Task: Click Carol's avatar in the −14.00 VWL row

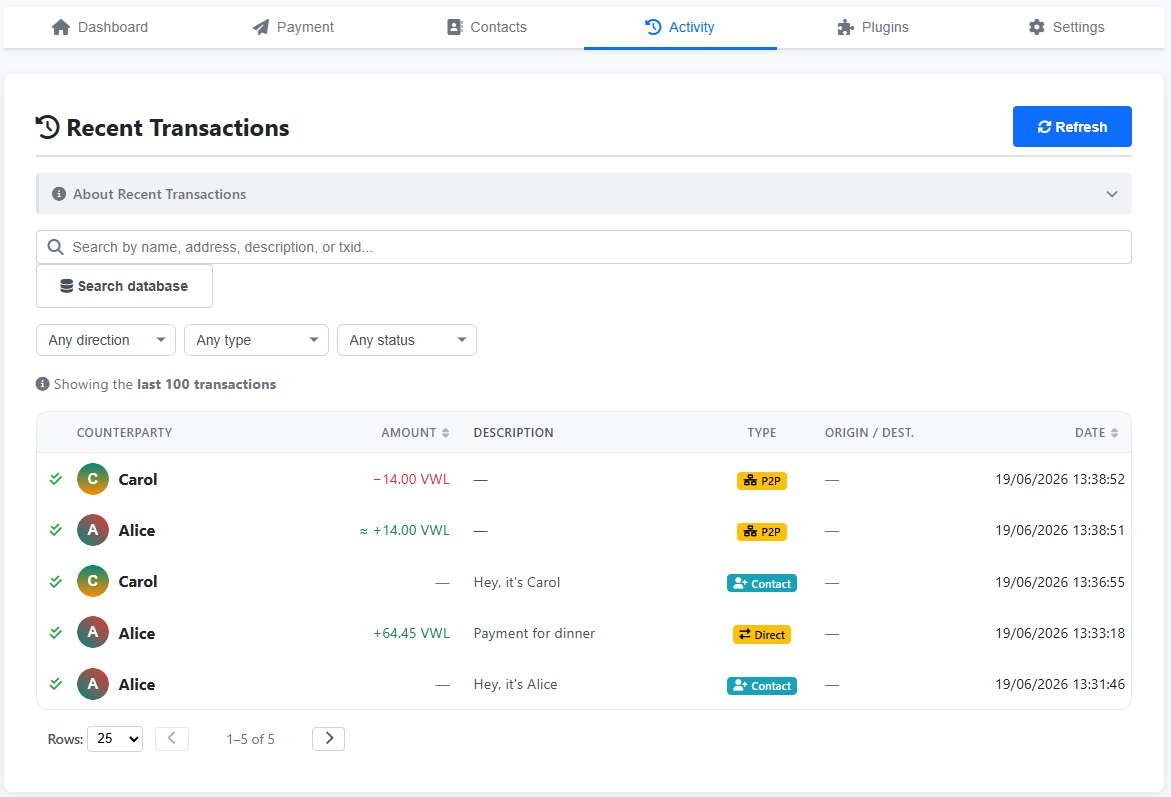Action: tap(93, 479)
